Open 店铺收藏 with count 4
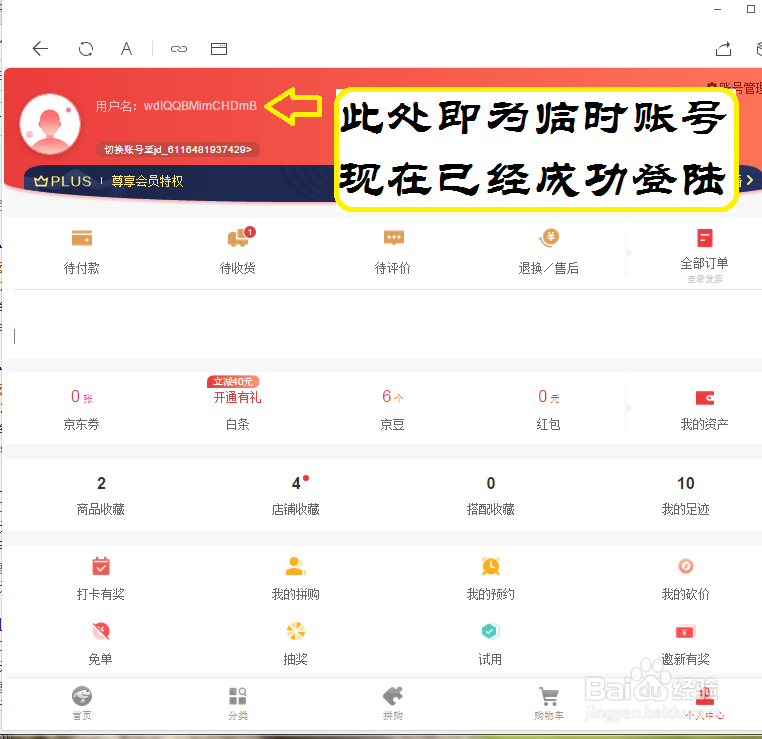762x739 pixels. 296,496
